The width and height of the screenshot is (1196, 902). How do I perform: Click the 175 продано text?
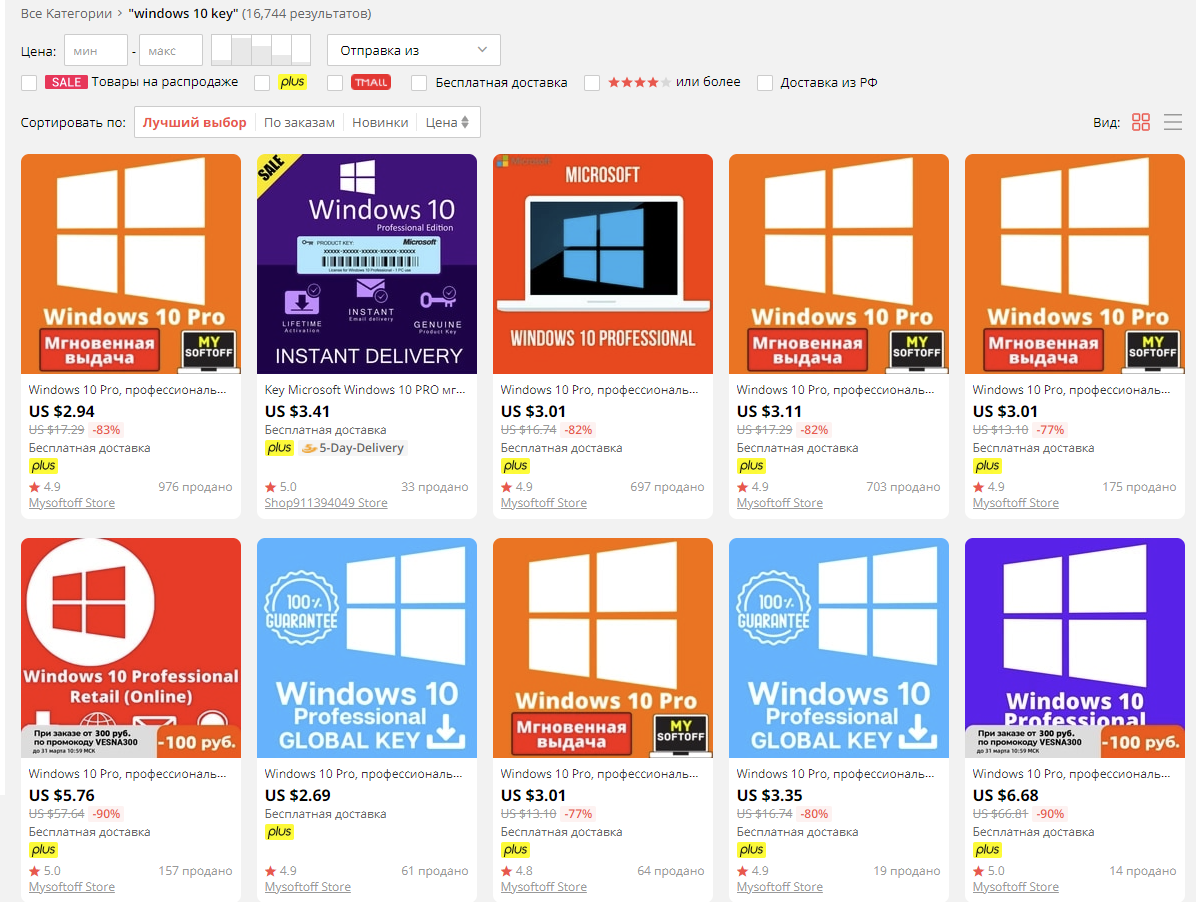click(x=1139, y=486)
